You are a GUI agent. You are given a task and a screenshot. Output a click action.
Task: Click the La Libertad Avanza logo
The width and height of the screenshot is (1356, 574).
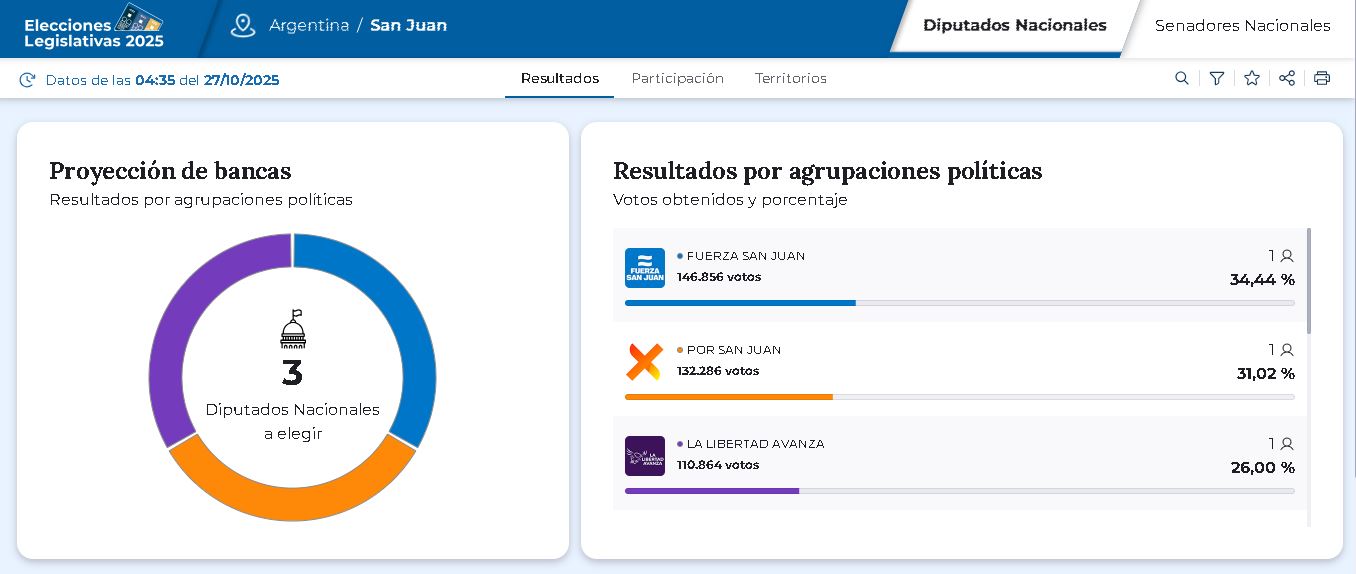pos(644,456)
